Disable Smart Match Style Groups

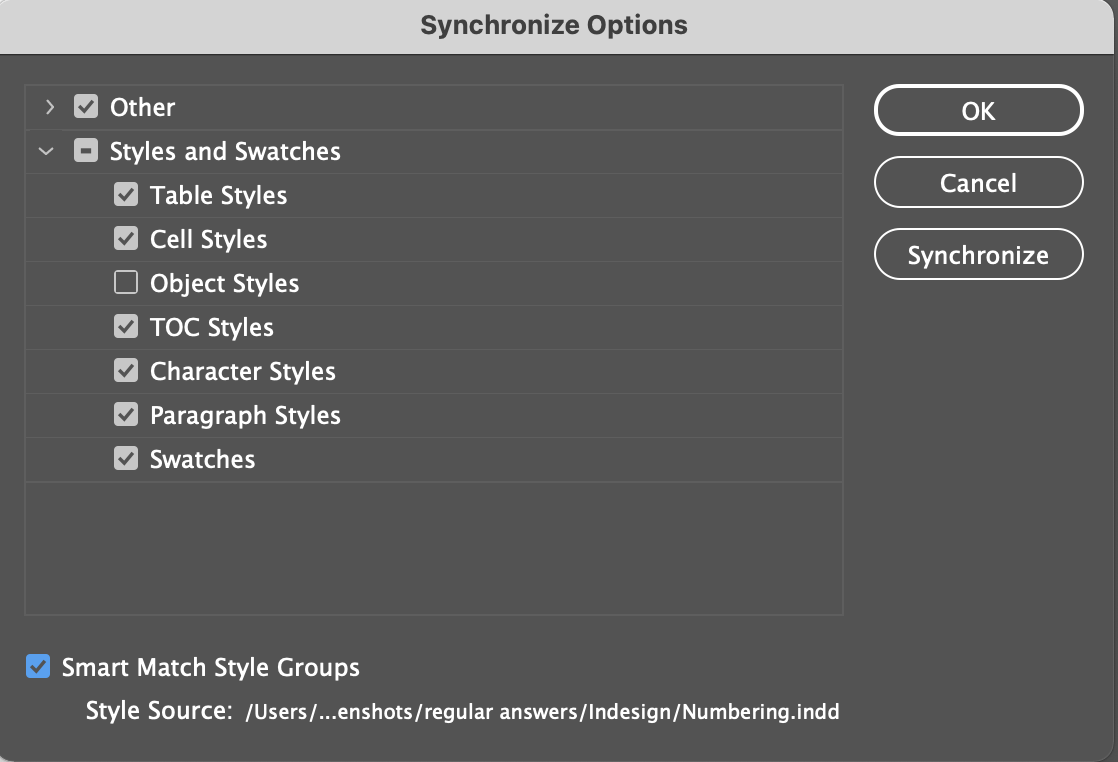[38, 667]
